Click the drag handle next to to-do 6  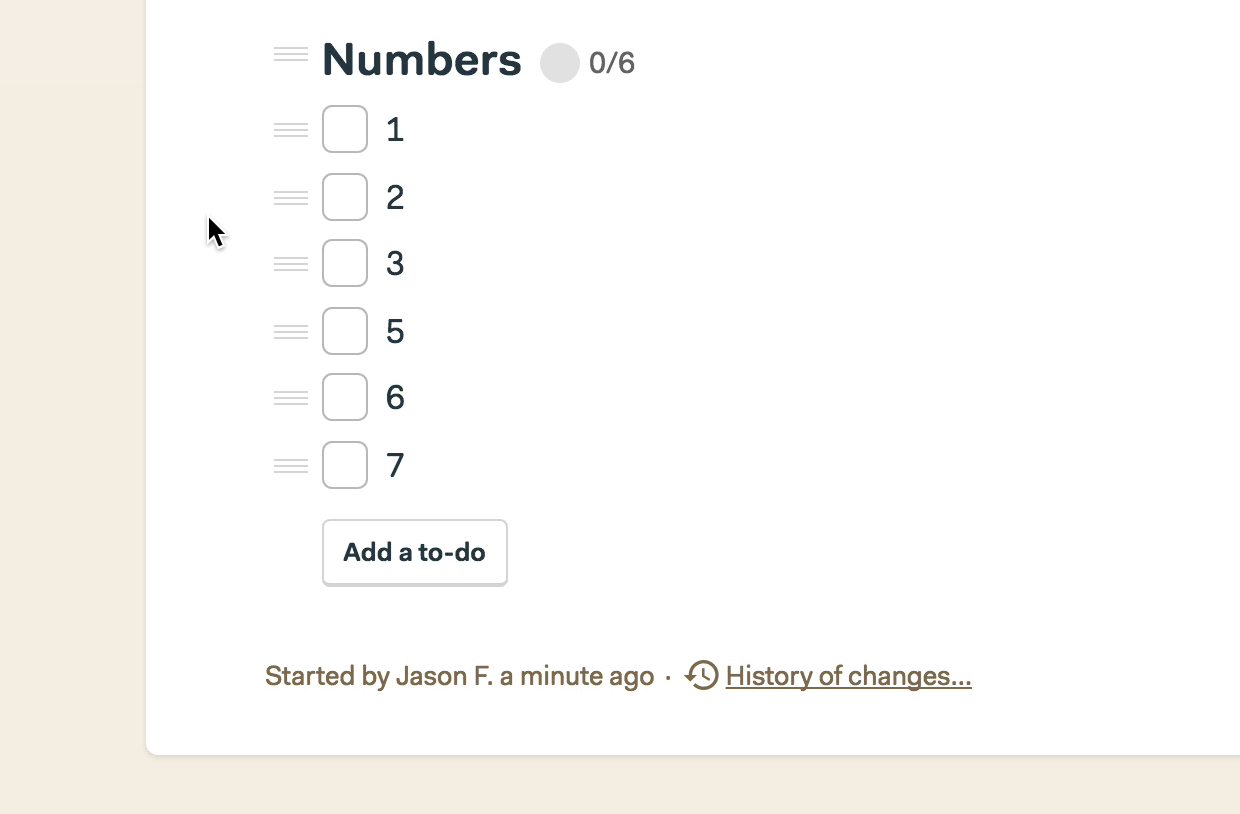click(x=291, y=398)
